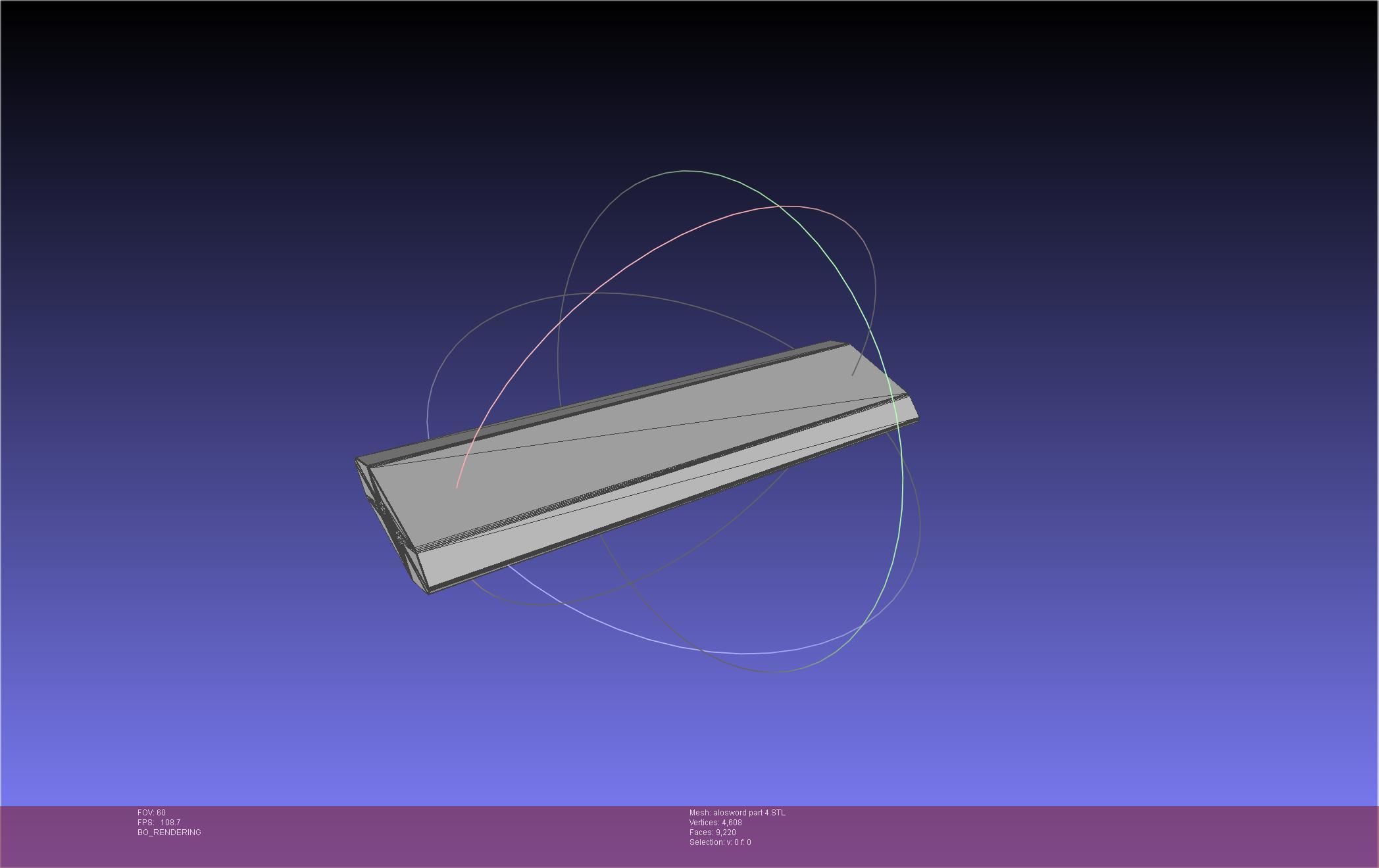Click the Selection: v: 0 f: 0 text

(x=720, y=842)
